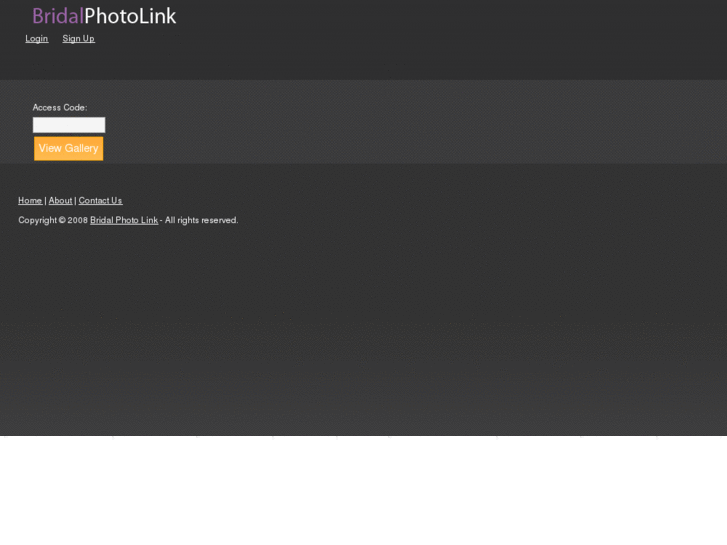The height and width of the screenshot is (545, 727).
Task: Select the Login navigation item
Action: tap(37, 38)
